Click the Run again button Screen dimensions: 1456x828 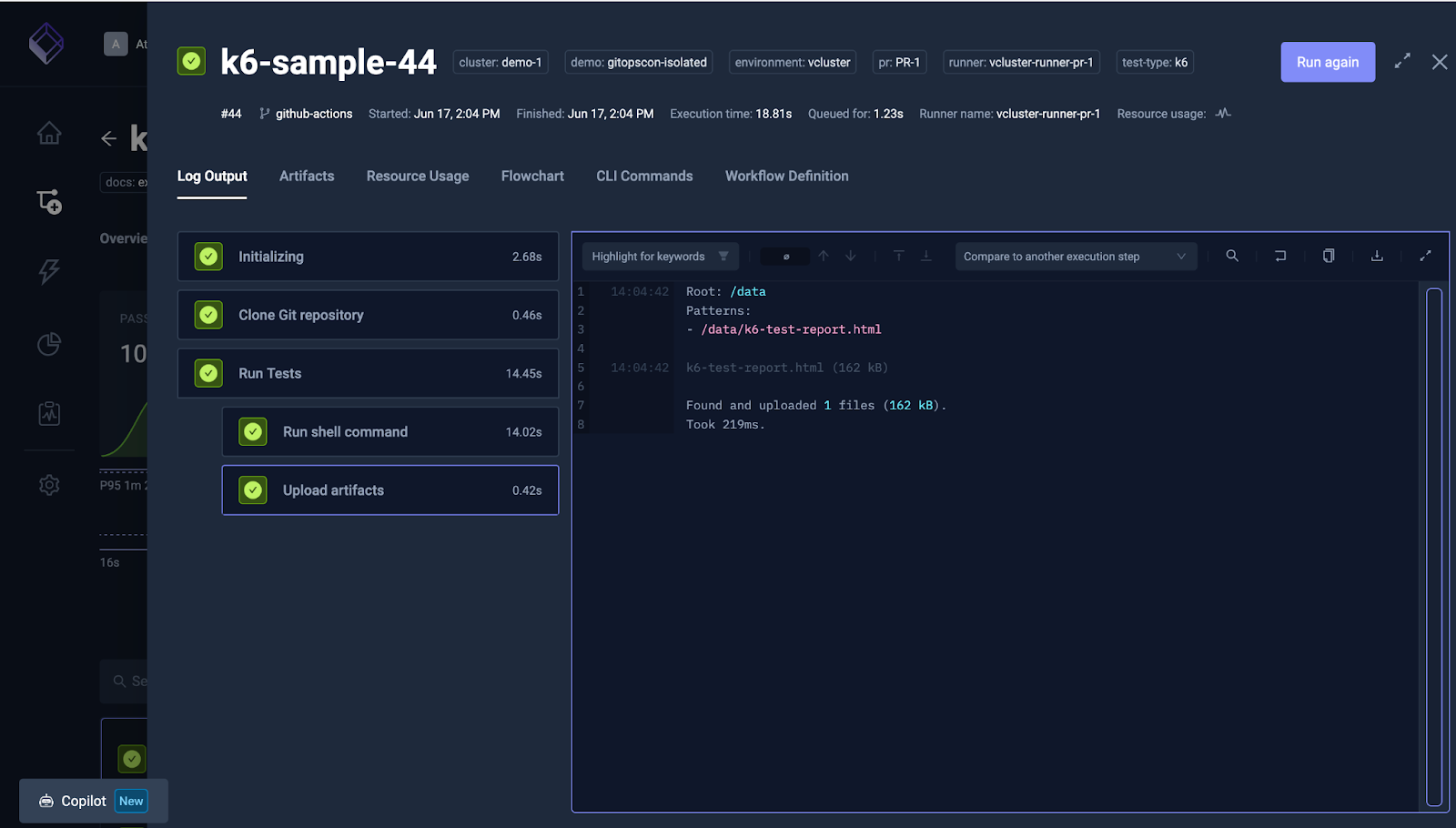point(1328,62)
